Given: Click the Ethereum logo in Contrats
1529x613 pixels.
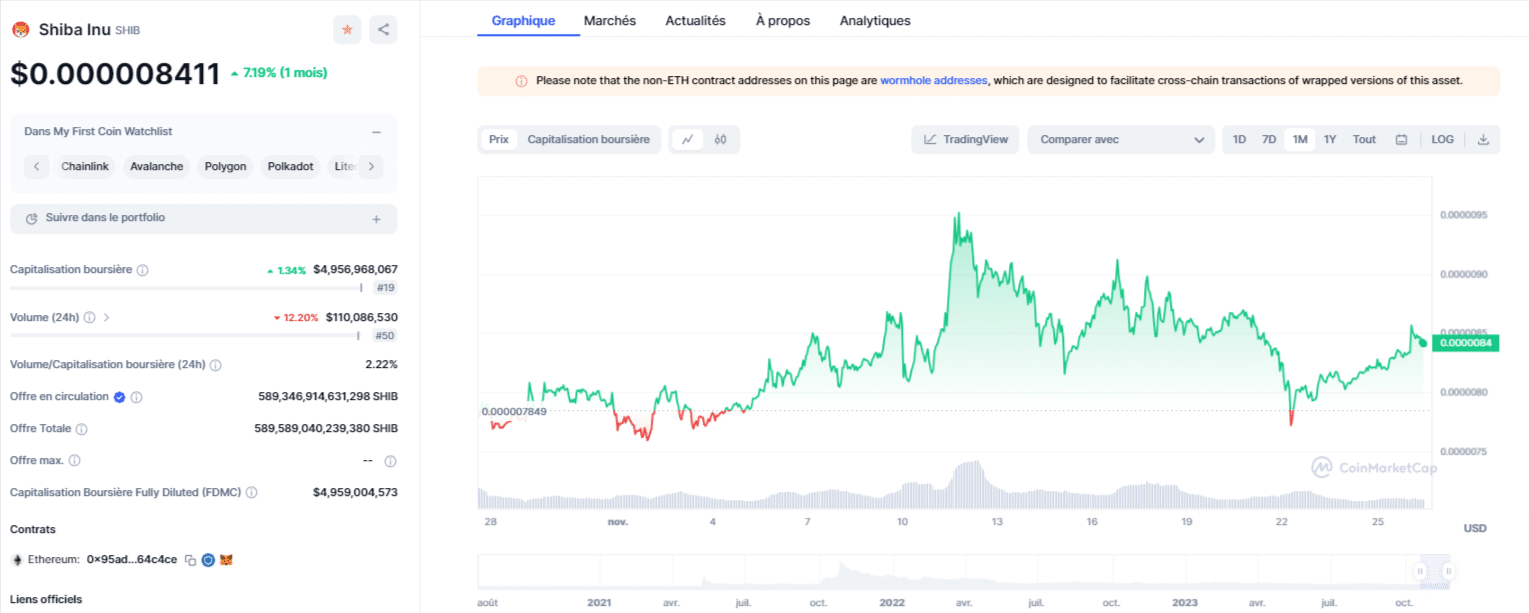Looking at the screenshot, I should (16, 560).
